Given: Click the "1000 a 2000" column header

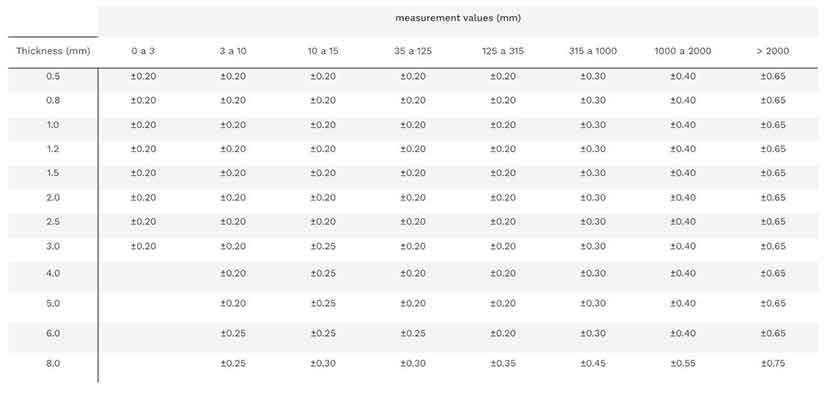Looking at the screenshot, I should coord(682,51).
